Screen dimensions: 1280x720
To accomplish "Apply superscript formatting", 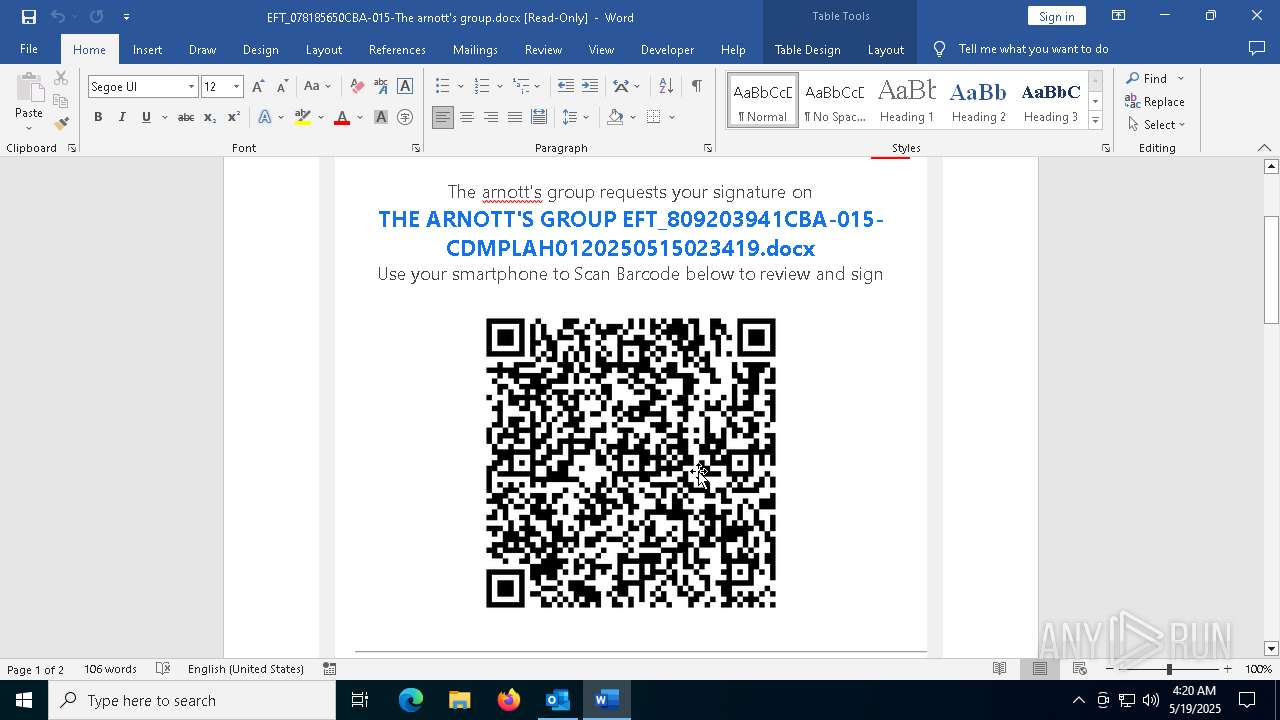I will (x=233, y=118).
